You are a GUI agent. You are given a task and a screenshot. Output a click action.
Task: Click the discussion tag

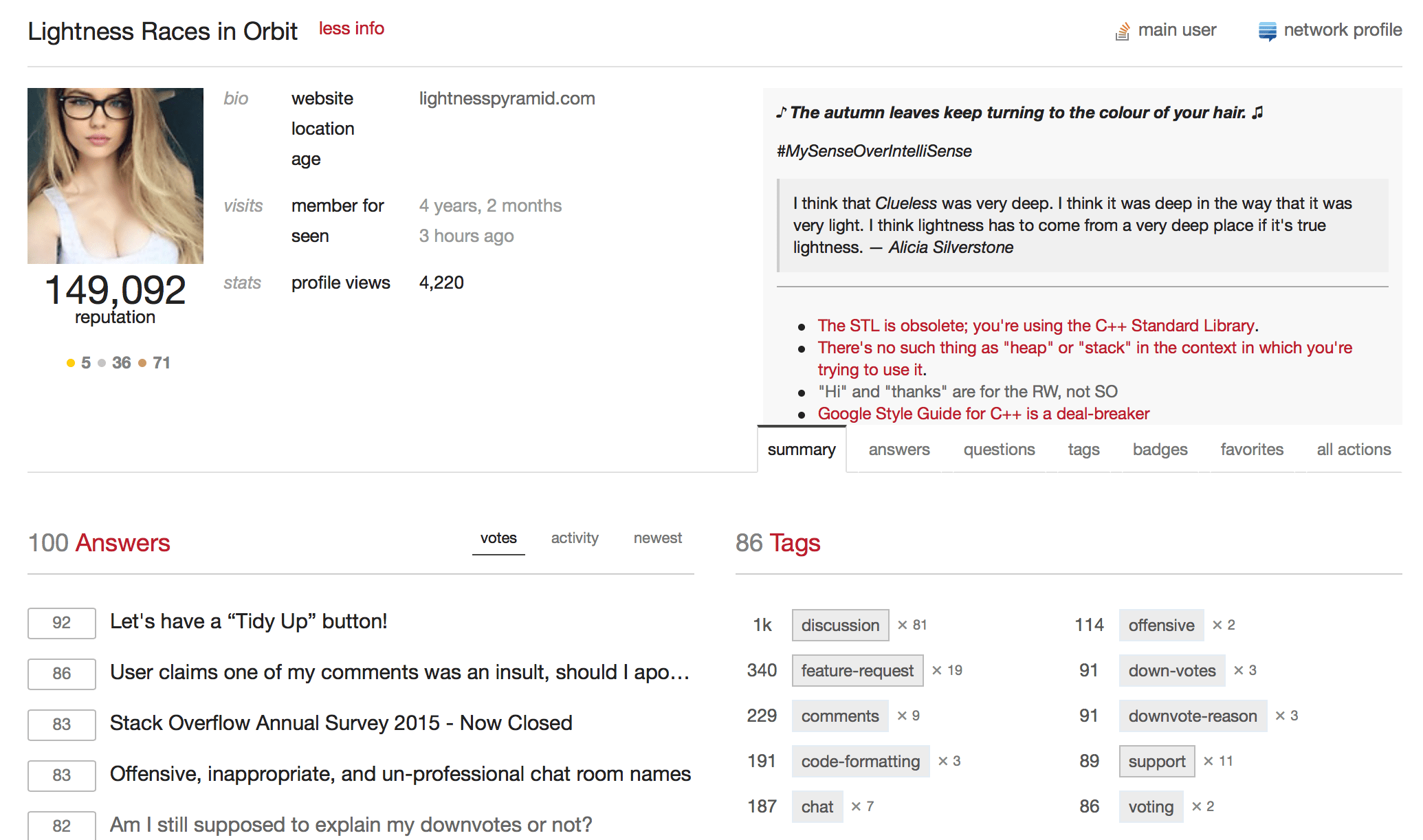coord(840,625)
